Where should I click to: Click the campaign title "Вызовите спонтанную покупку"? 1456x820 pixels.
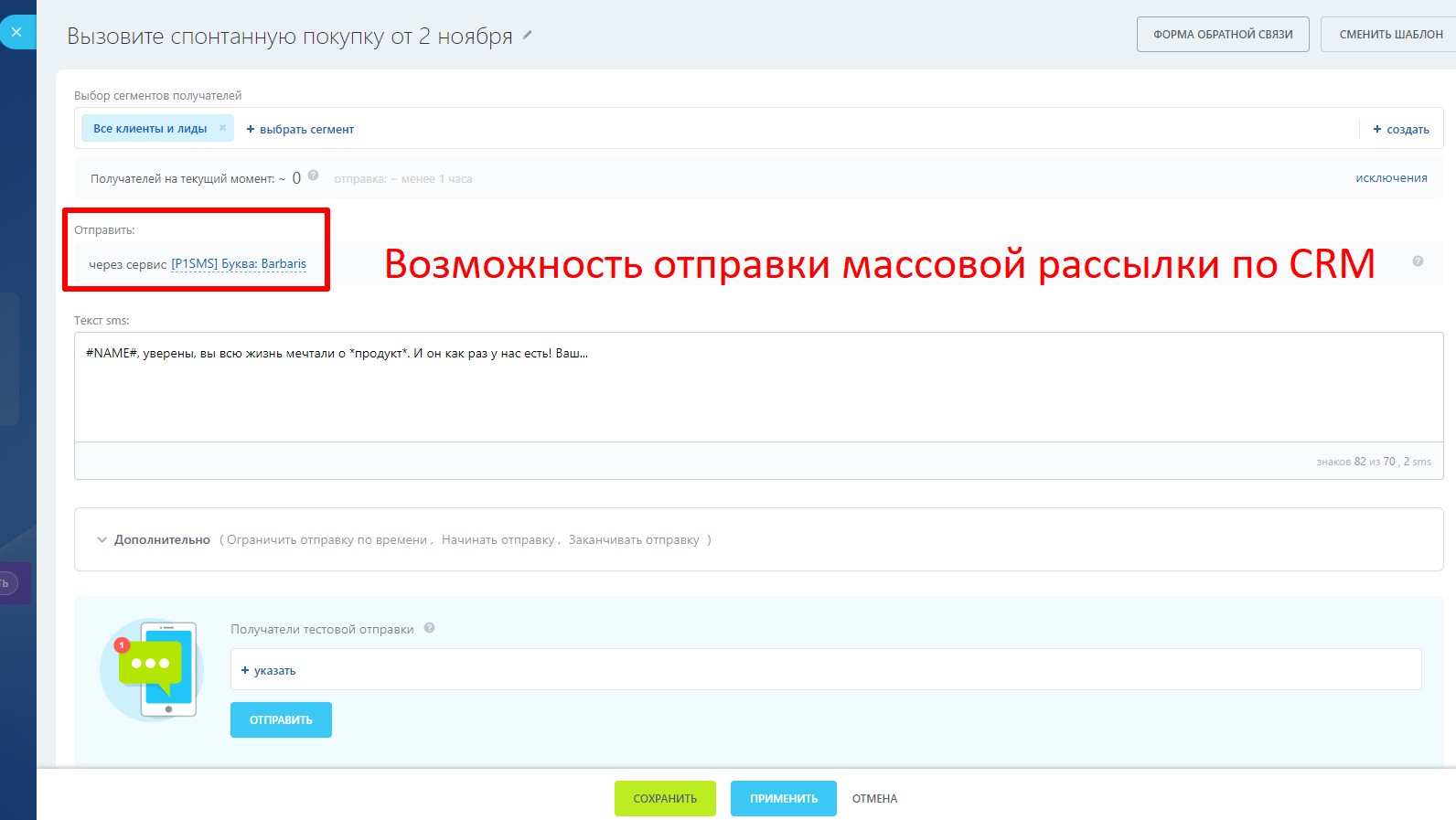tap(290, 37)
